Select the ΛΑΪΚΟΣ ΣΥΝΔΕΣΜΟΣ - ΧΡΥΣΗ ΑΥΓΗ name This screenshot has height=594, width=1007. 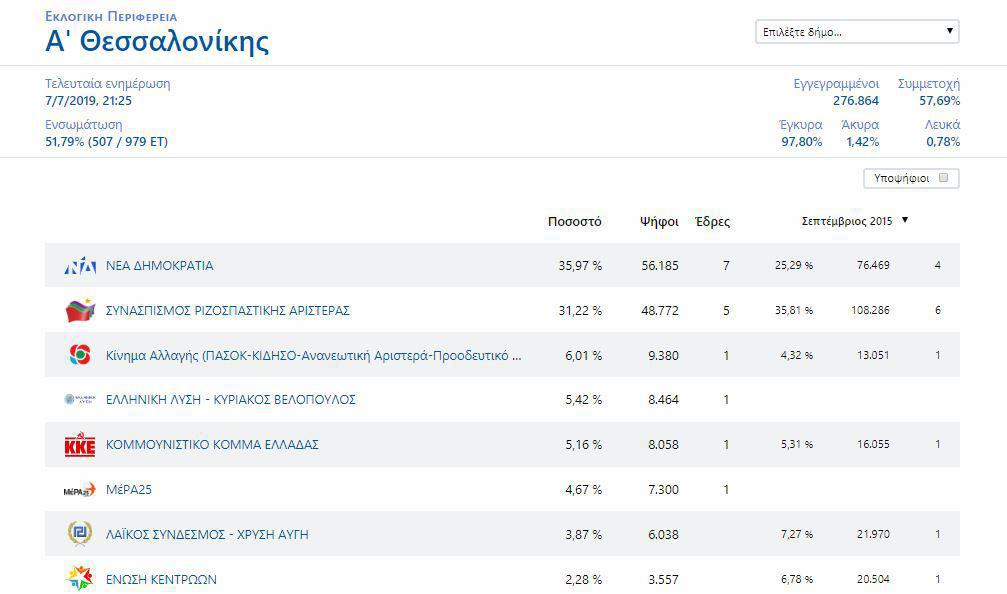[207, 535]
